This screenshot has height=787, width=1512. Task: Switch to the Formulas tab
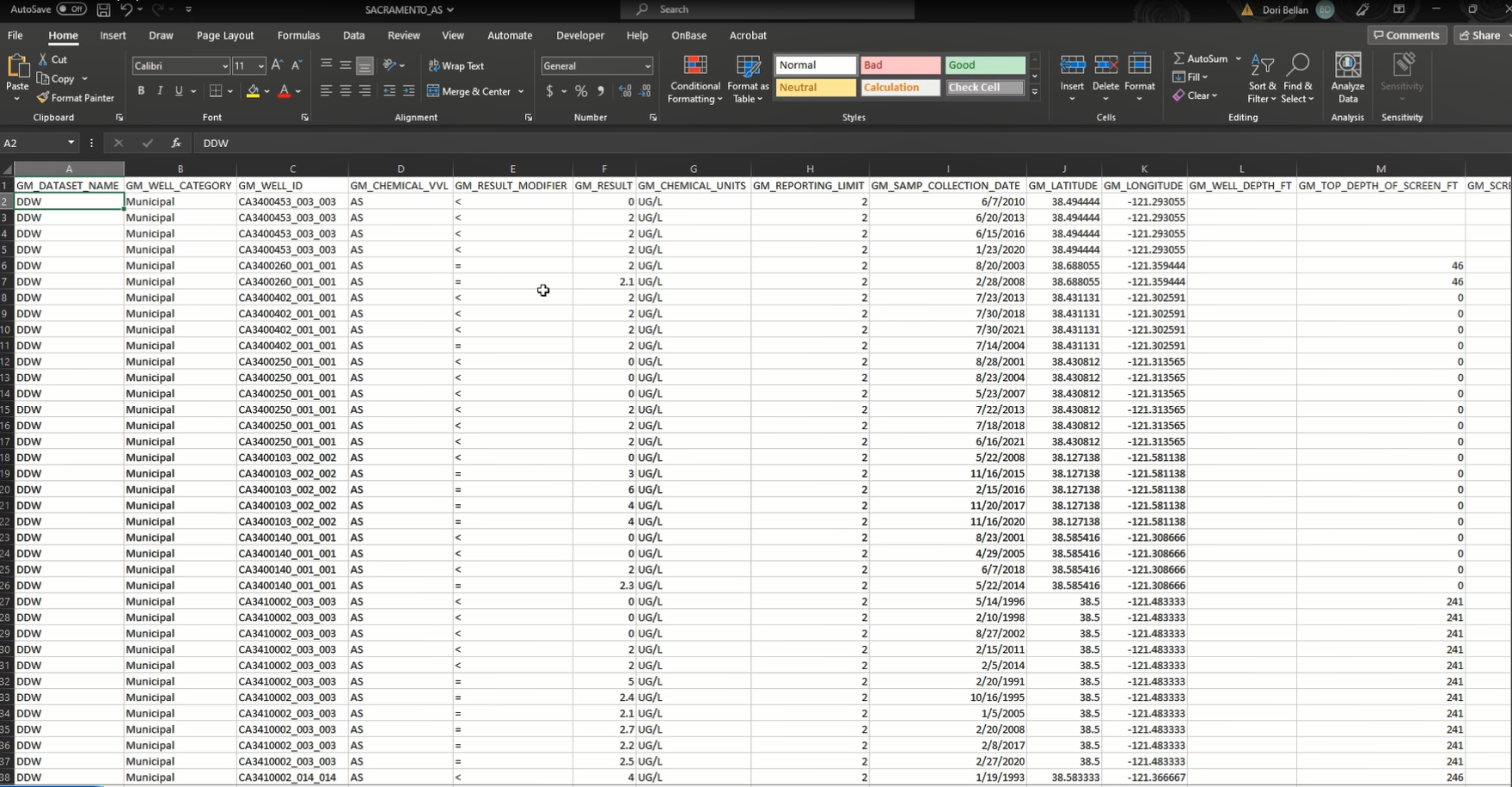(x=298, y=35)
